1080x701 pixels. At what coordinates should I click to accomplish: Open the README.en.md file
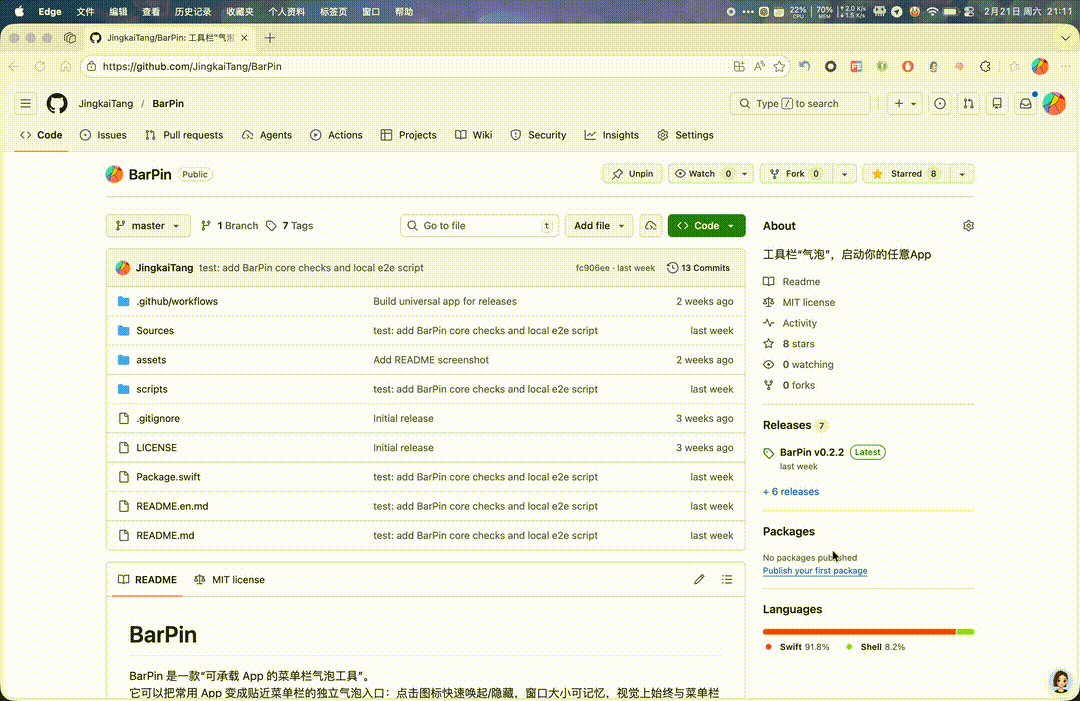coord(172,506)
